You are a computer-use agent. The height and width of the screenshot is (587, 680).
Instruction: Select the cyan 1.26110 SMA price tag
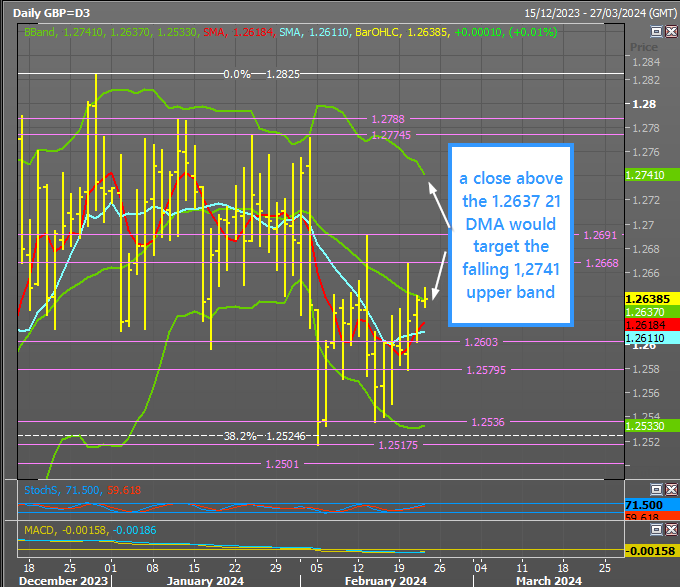coord(652,338)
